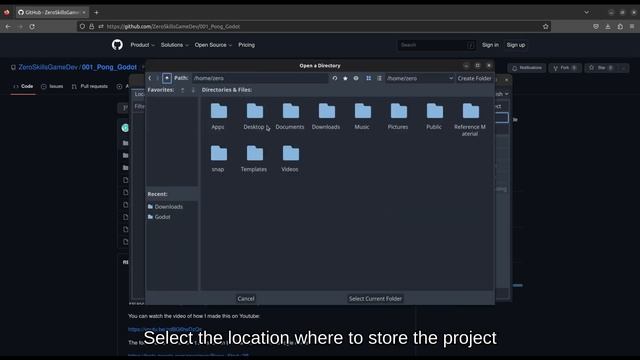Select the Videos folder

(290, 159)
